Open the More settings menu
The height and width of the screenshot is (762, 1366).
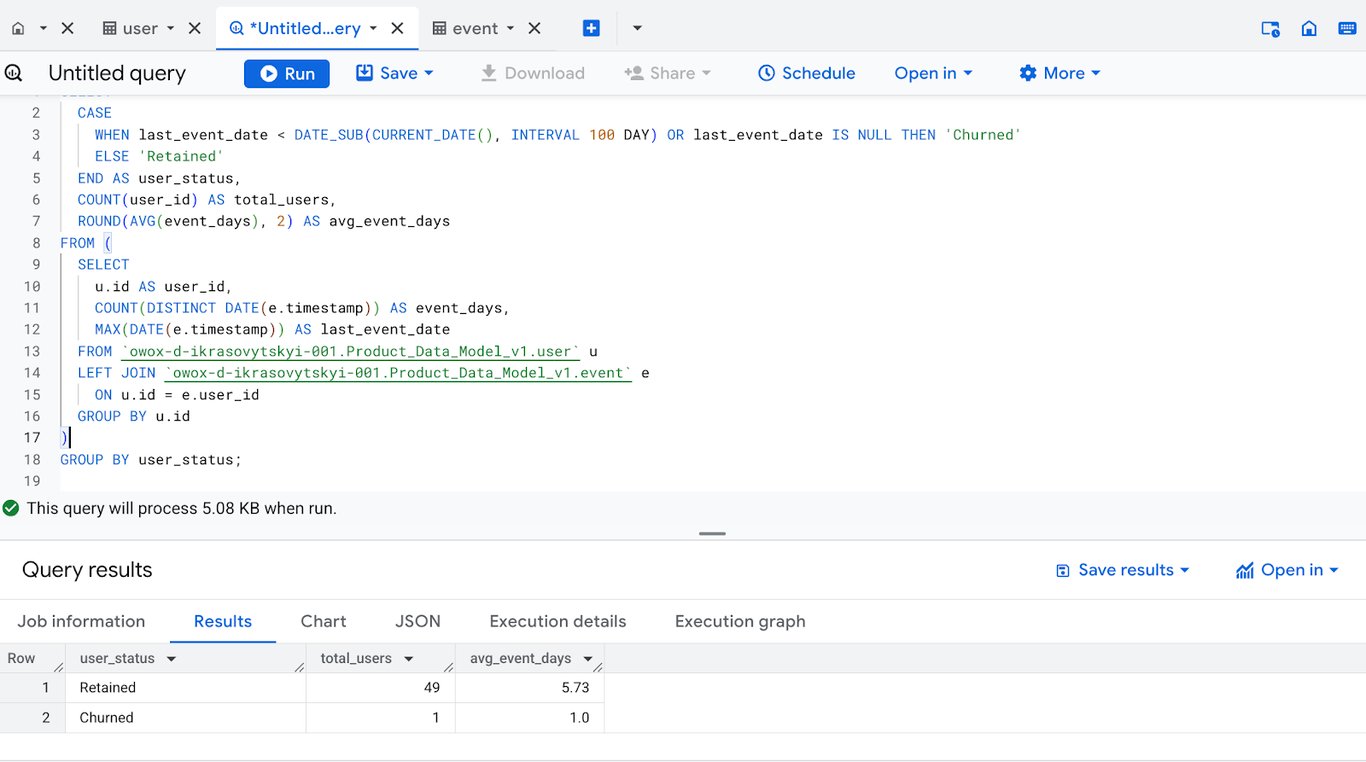tap(1060, 73)
